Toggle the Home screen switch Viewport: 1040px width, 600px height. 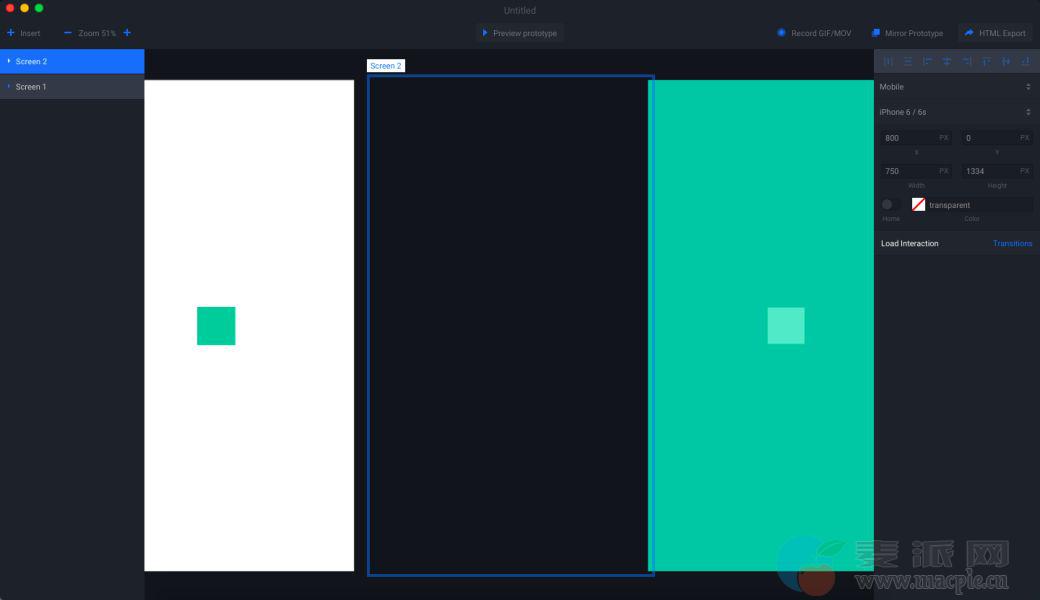(x=890, y=204)
